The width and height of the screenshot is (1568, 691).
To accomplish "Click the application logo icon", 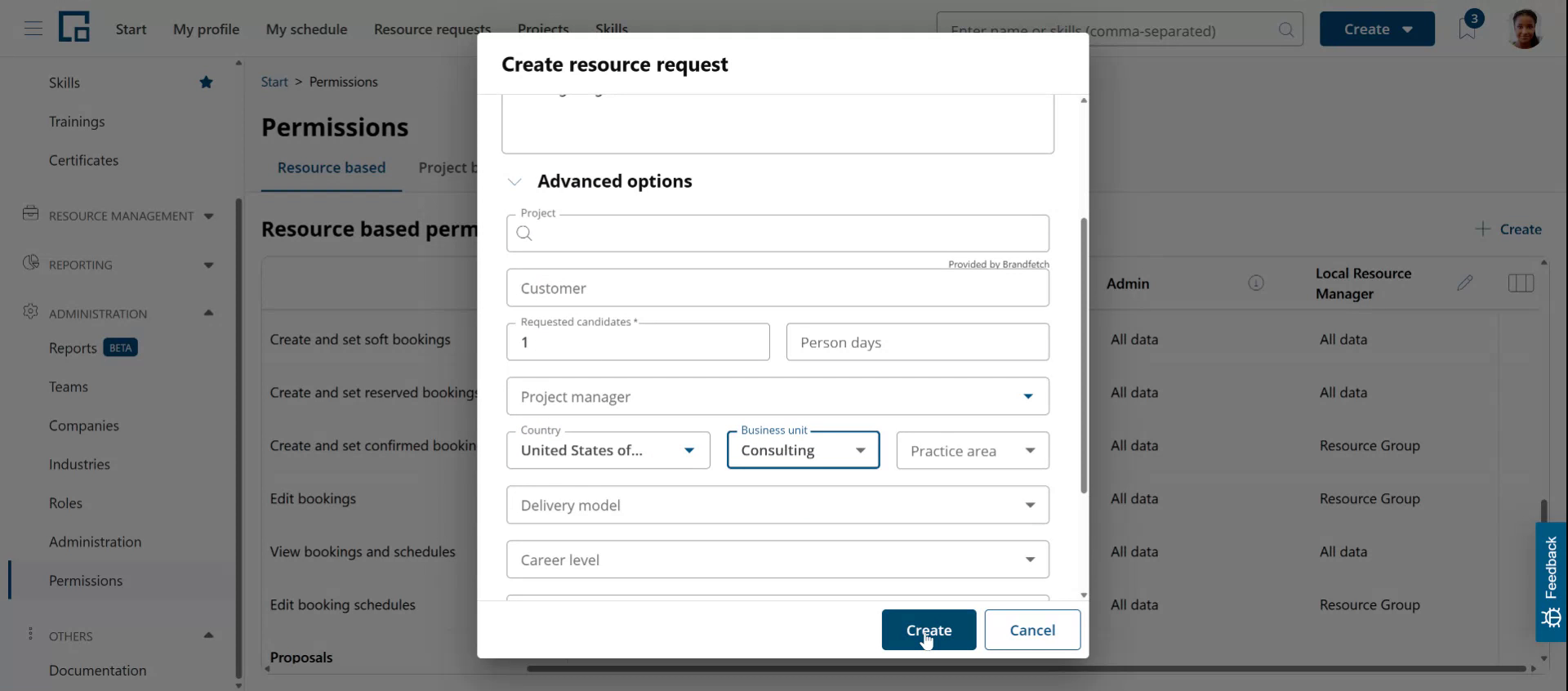I will (x=74, y=28).
